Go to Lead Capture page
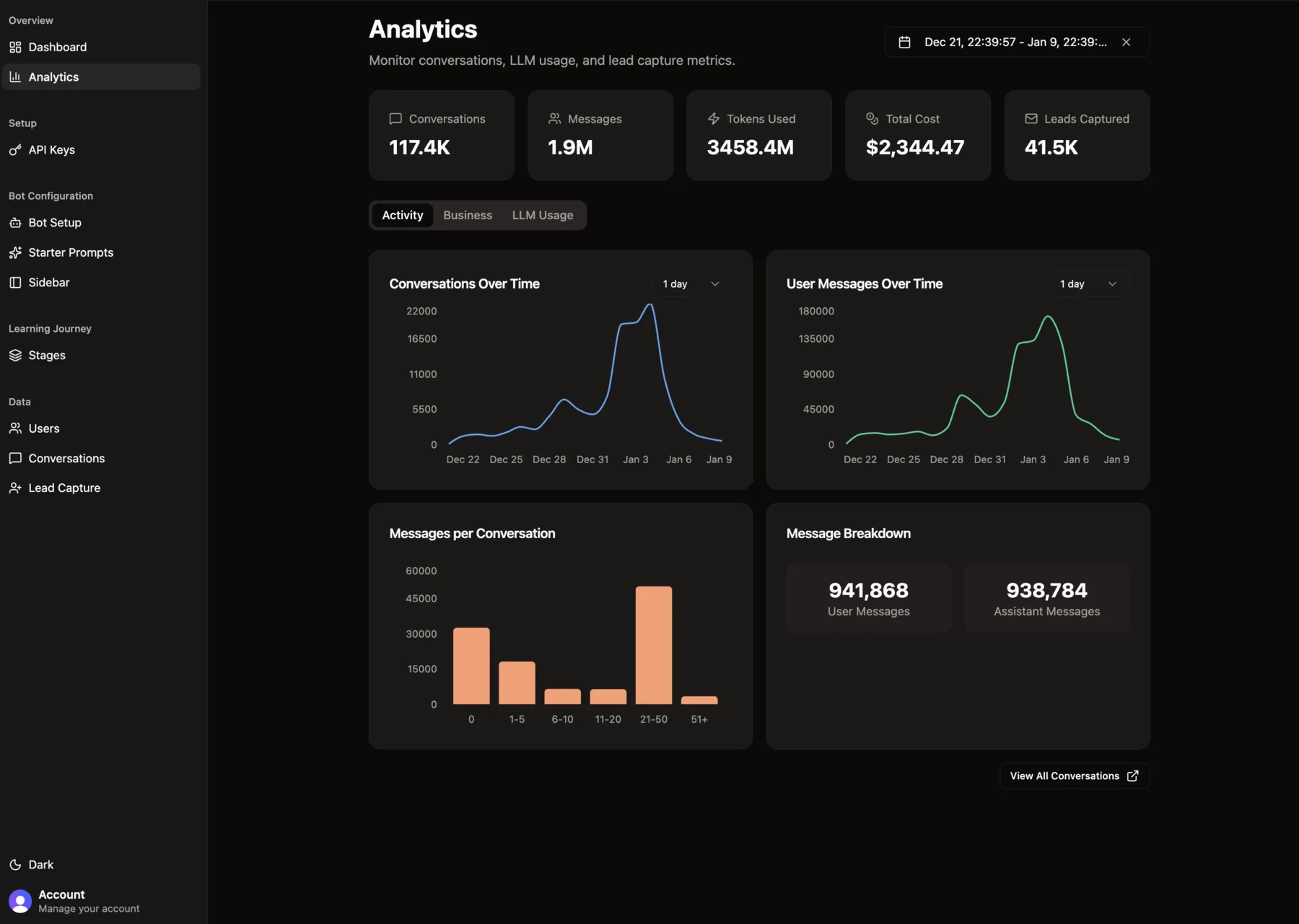Image resolution: width=1299 pixels, height=924 pixels. [101, 488]
